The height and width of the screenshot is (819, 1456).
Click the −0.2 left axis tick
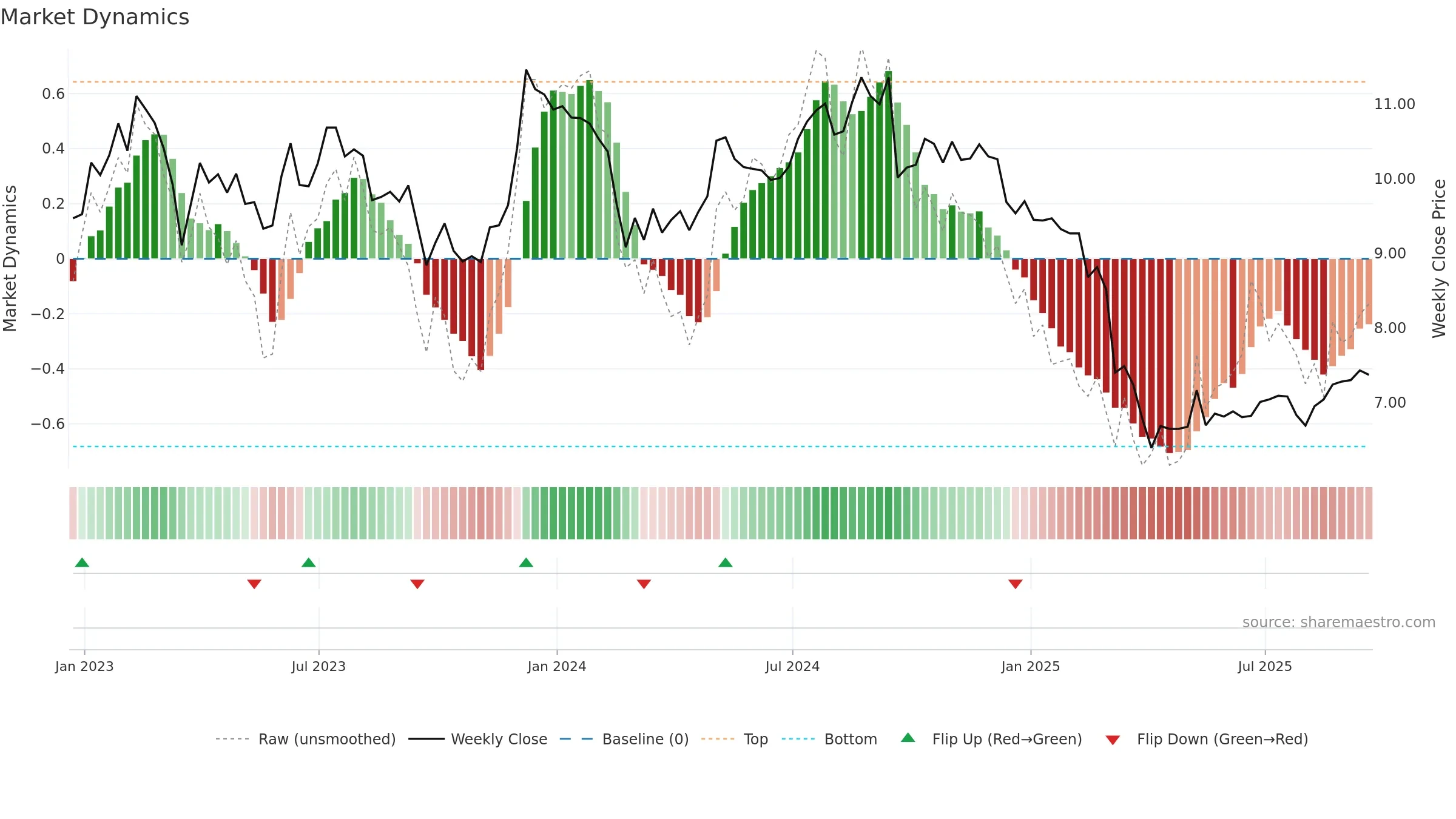click(x=48, y=314)
